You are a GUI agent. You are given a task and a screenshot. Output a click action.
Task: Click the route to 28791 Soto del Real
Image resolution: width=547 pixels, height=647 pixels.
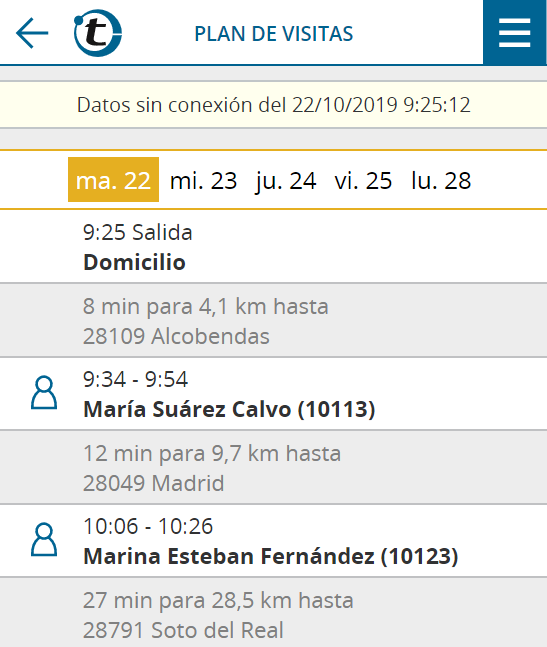tap(274, 613)
